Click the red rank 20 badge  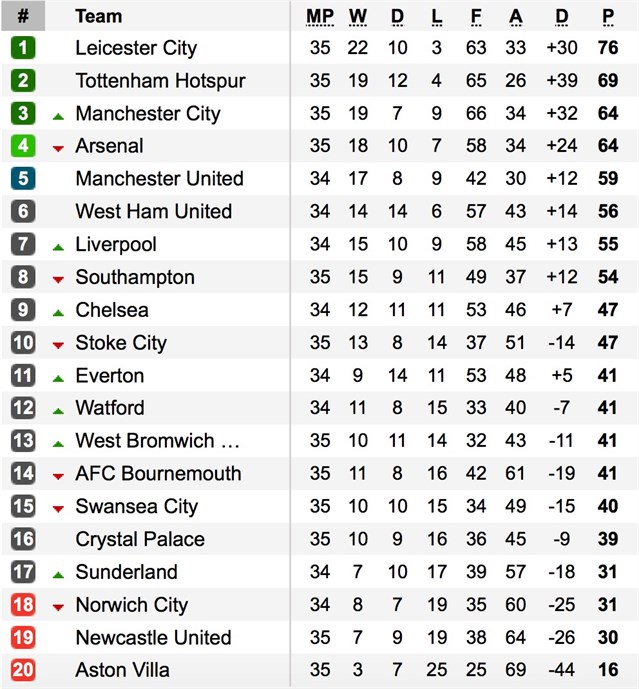point(23,670)
